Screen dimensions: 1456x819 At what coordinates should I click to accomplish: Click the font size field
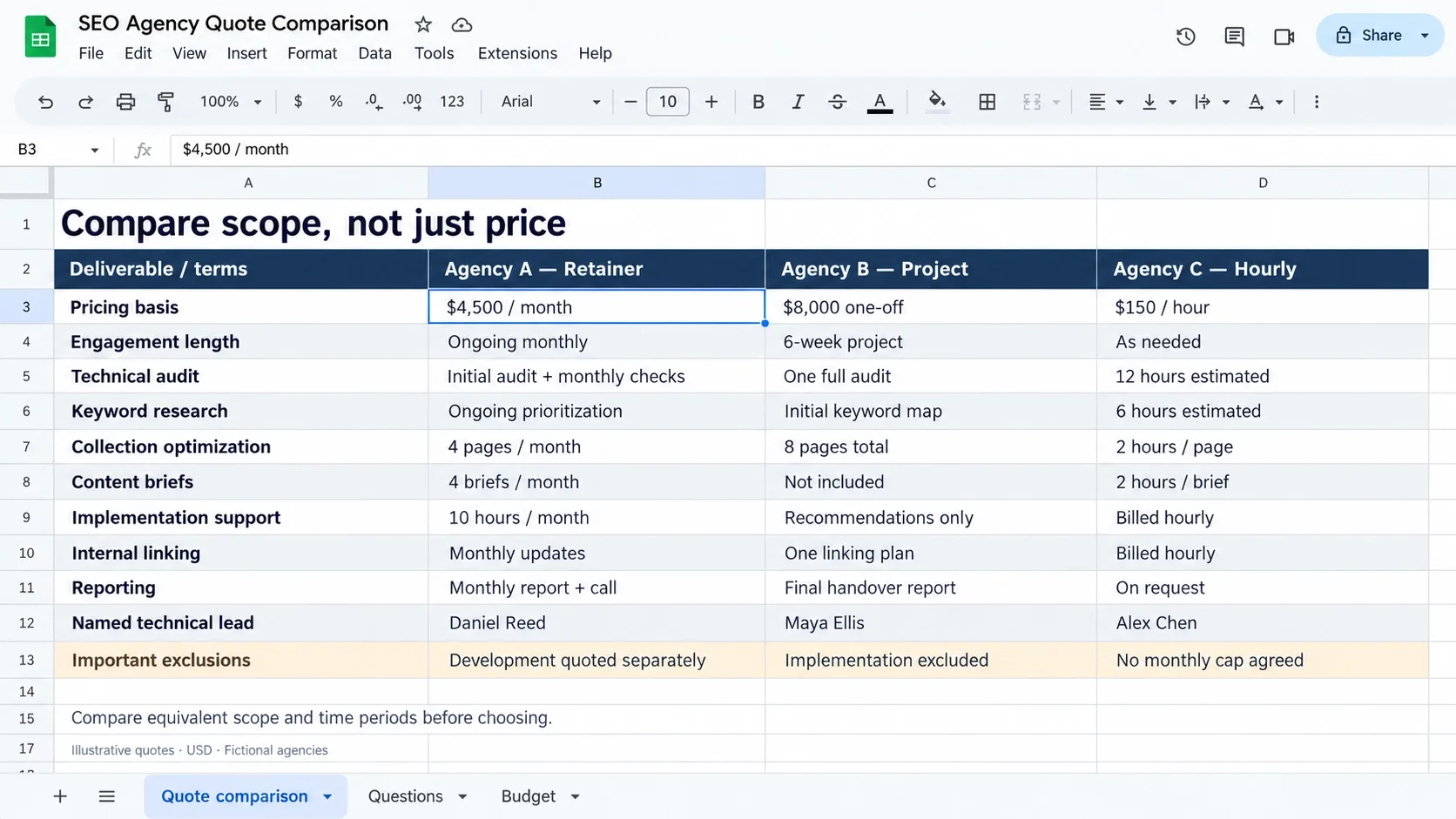tap(668, 102)
